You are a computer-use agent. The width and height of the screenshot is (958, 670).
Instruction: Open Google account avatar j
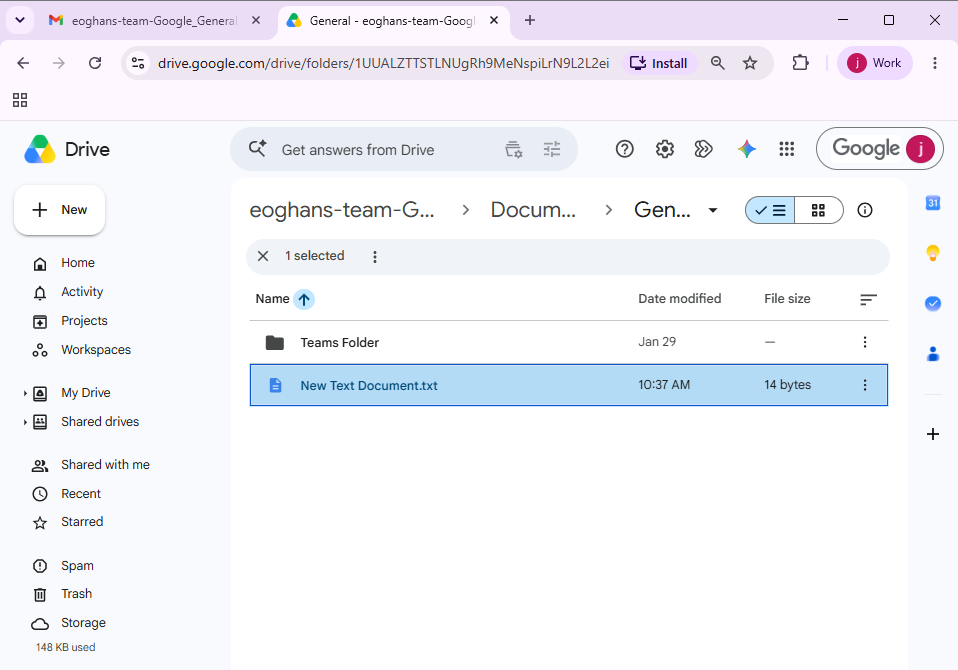920,149
